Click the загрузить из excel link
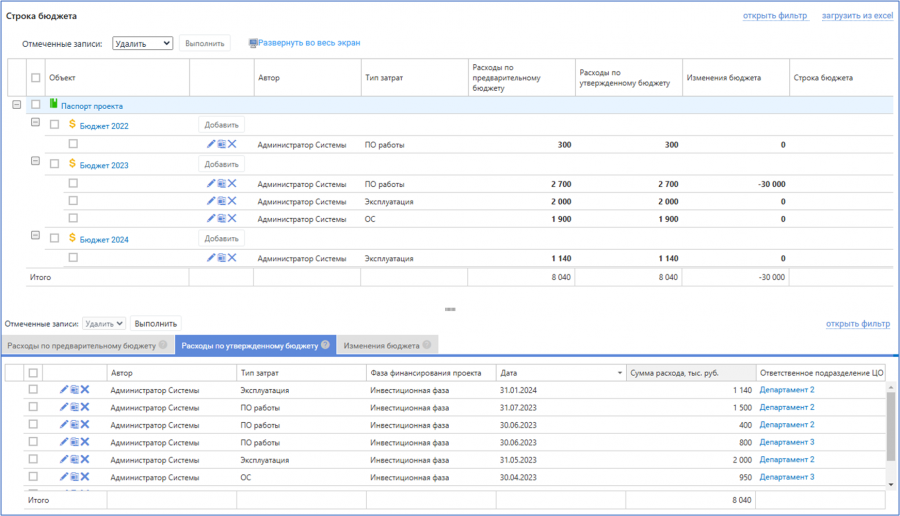The height and width of the screenshot is (516, 900). (x=857, y=16)
